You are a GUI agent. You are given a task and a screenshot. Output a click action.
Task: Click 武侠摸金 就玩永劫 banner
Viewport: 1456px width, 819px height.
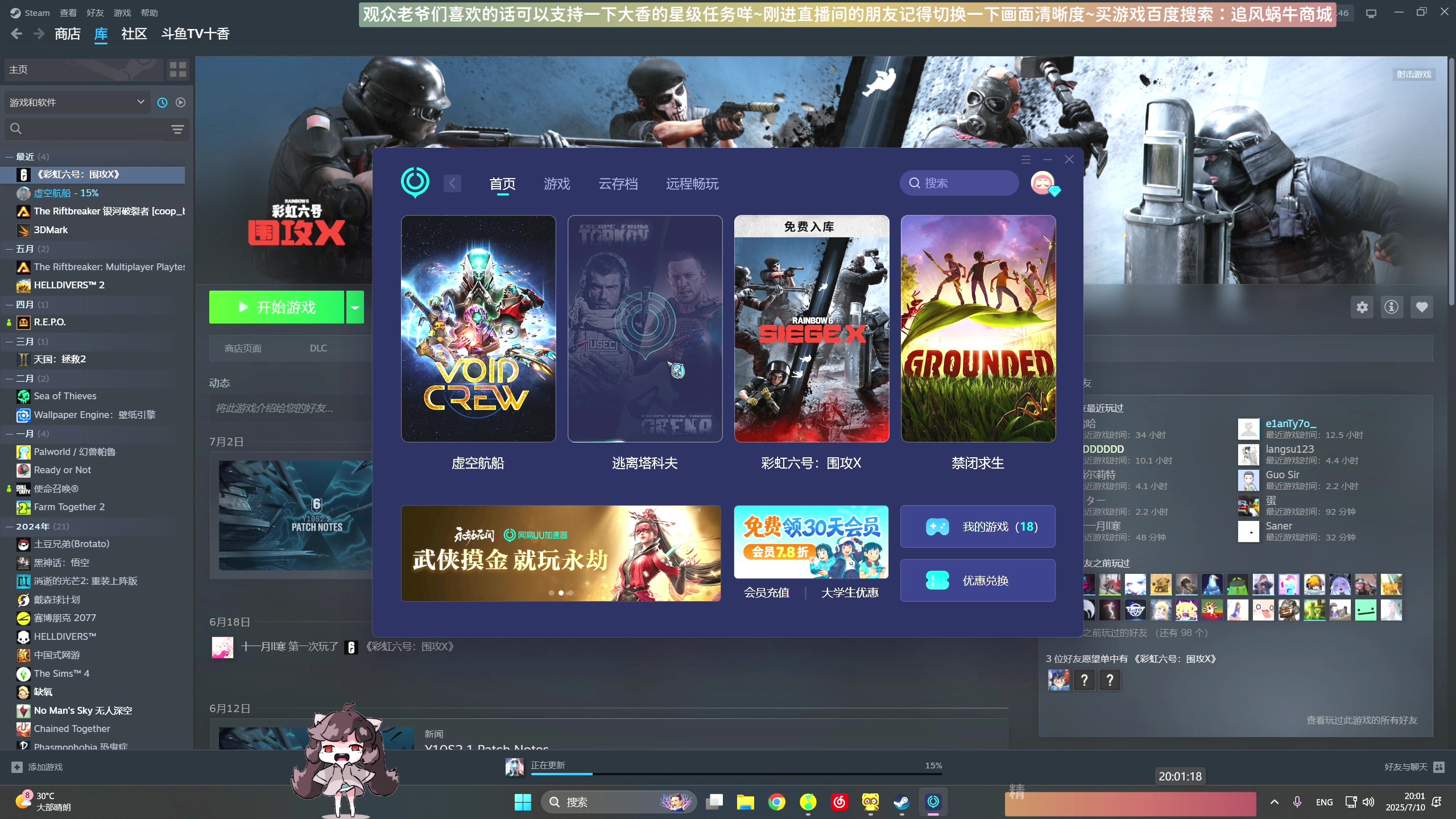561,553
